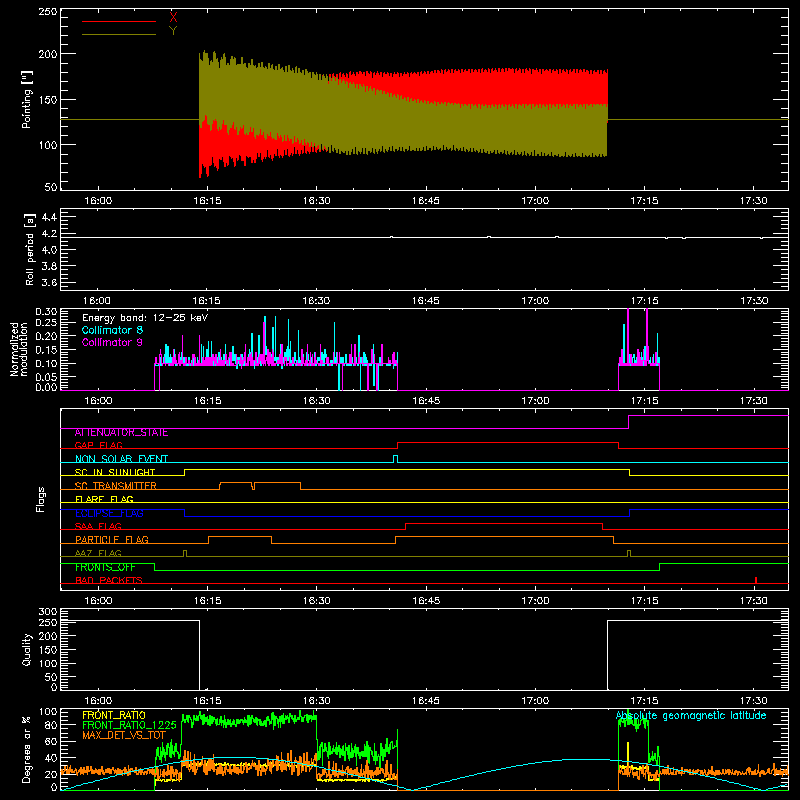
Task: Click the SC_IN_SUNLIGHT flag label
Action: click(115, 472)
